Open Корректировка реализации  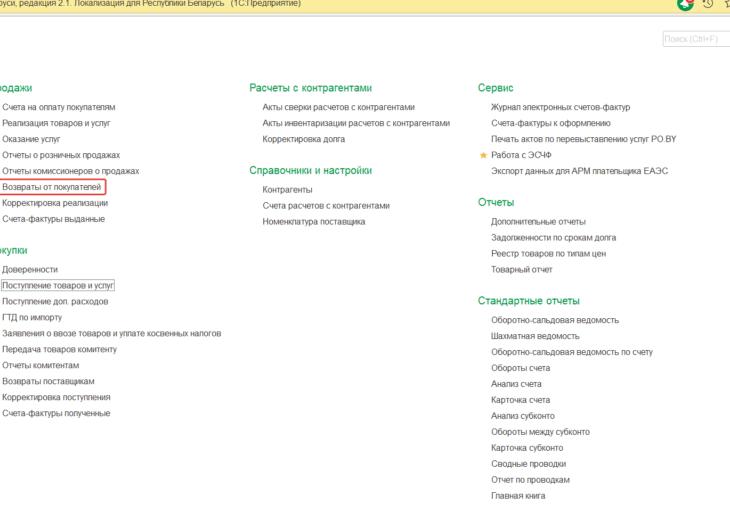tap(55, 203)
